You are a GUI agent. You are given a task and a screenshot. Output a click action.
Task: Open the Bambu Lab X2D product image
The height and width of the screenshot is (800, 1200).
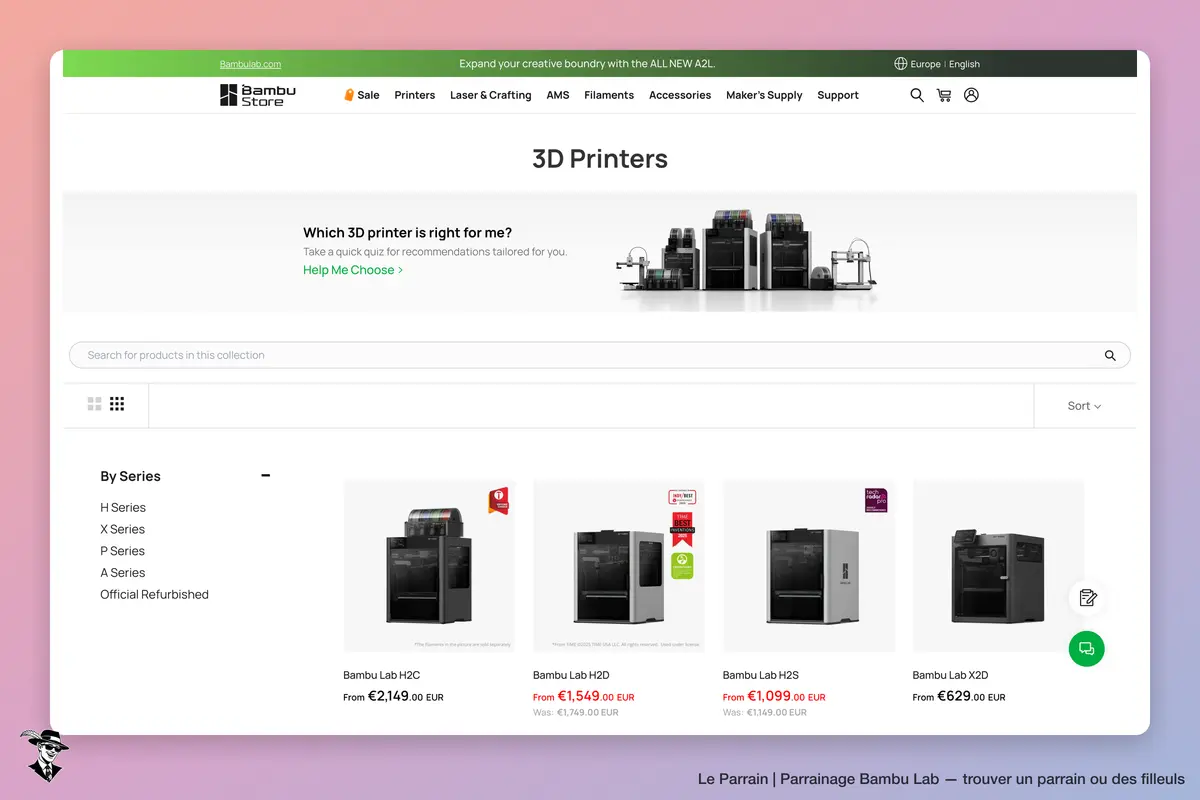pos(998,566)
